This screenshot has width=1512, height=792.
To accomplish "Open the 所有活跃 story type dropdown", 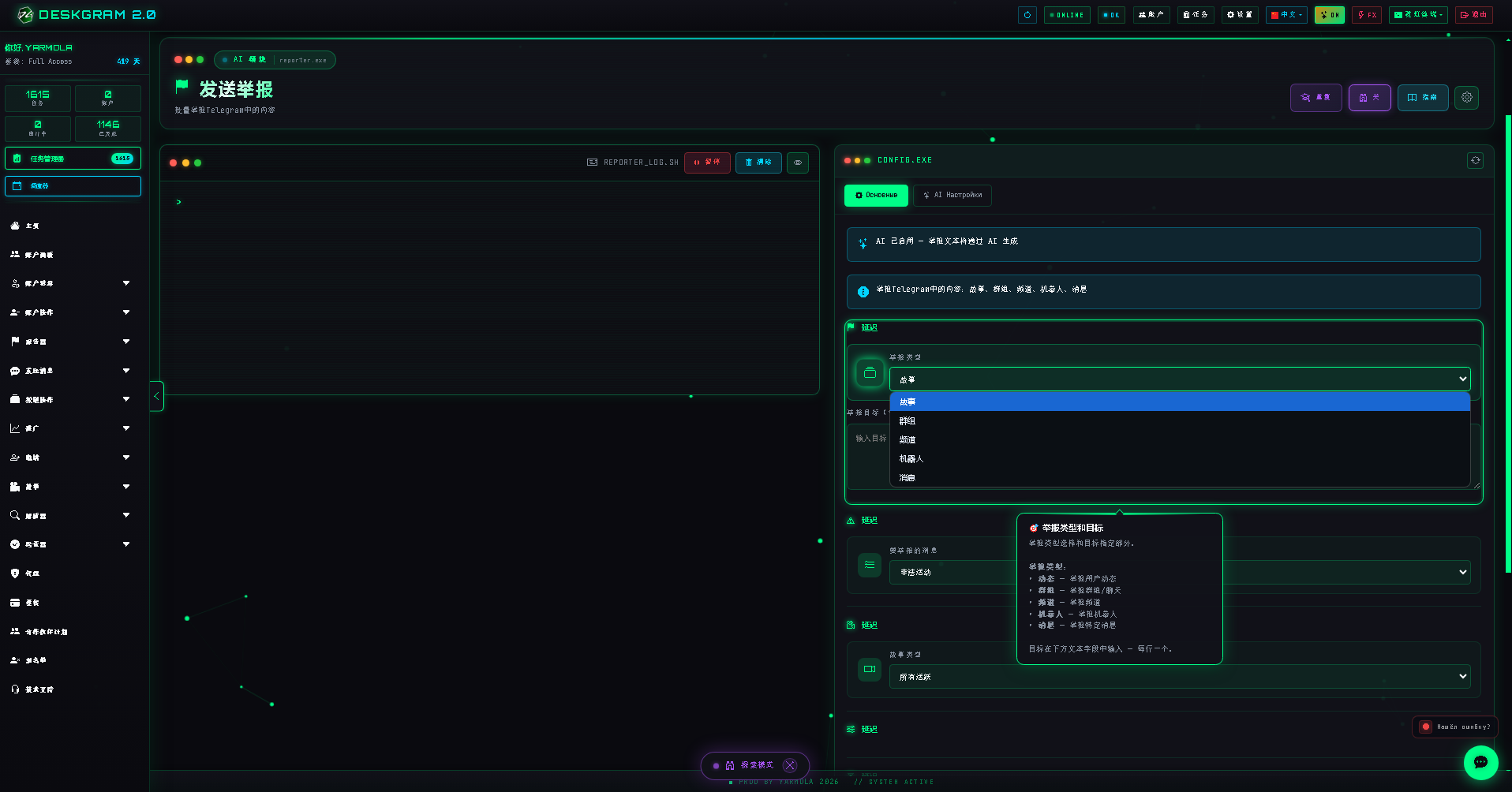I will (1180, 677).
